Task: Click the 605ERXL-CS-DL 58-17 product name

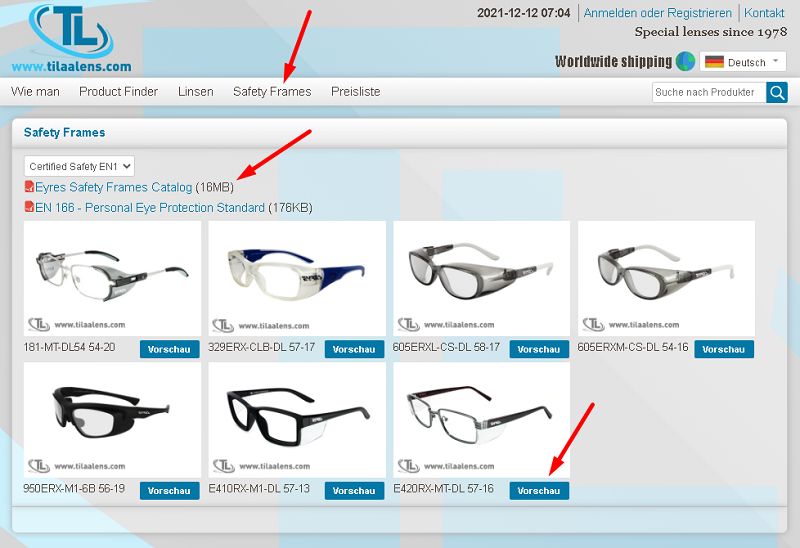Action: point(446,347)
